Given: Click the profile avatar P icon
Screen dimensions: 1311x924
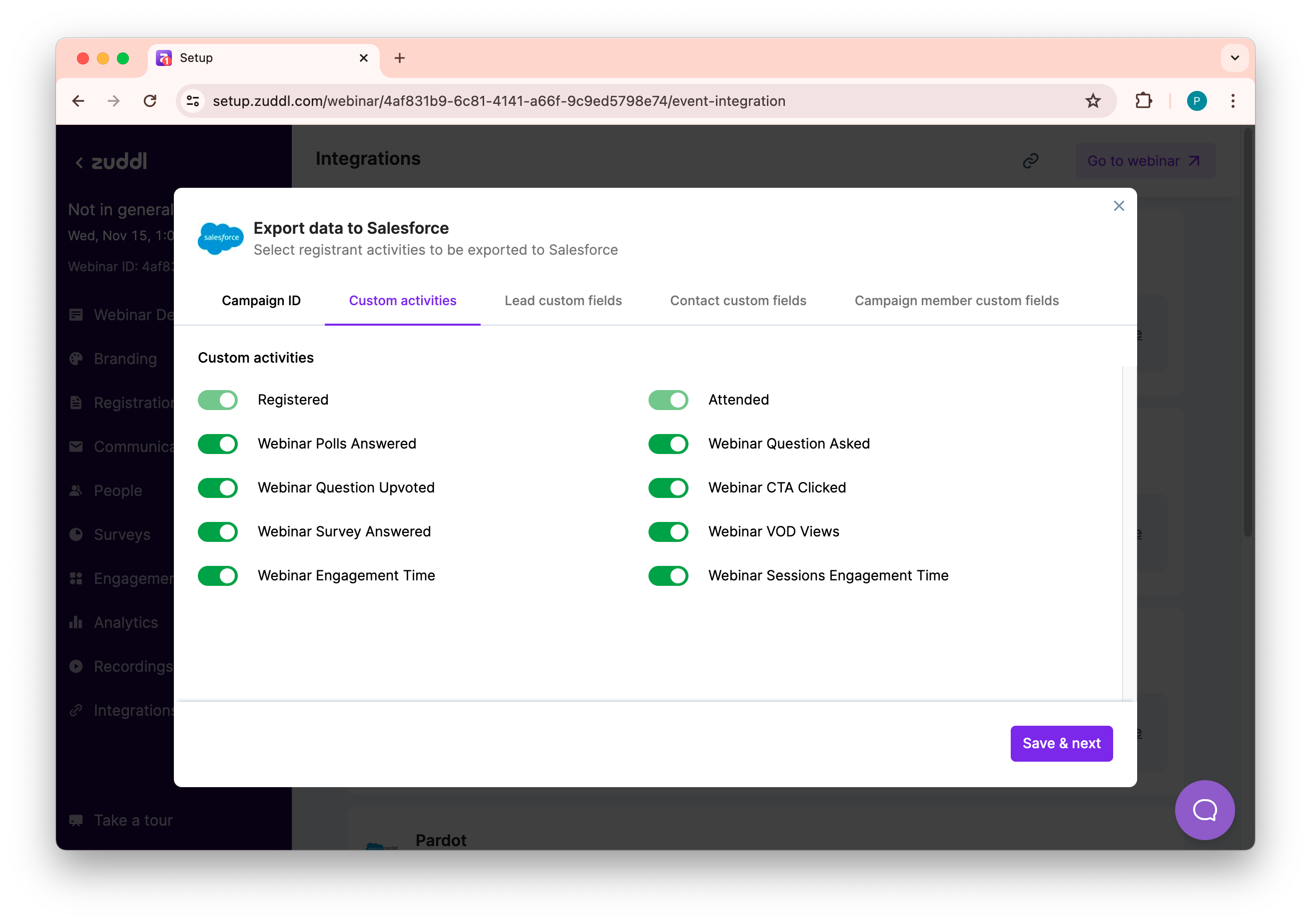Looking at the screenshot, I should pos(1196,101).
